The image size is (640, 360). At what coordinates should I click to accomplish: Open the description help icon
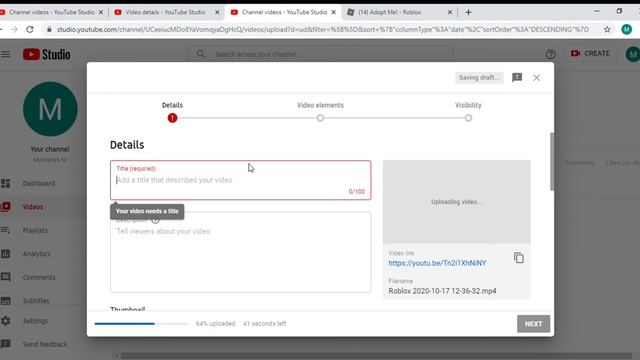[155, 220]
